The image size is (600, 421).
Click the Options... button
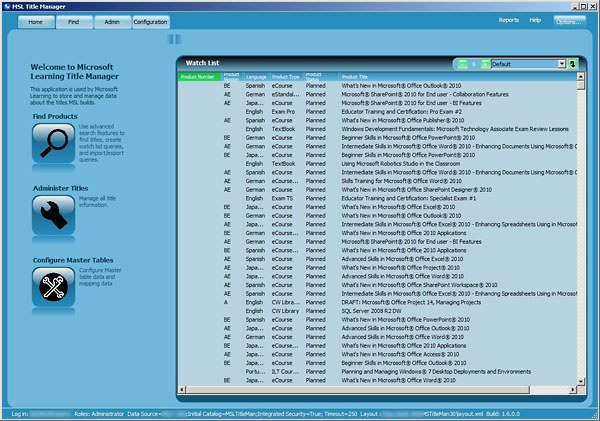pyautogui.click(x=569, y=22)
